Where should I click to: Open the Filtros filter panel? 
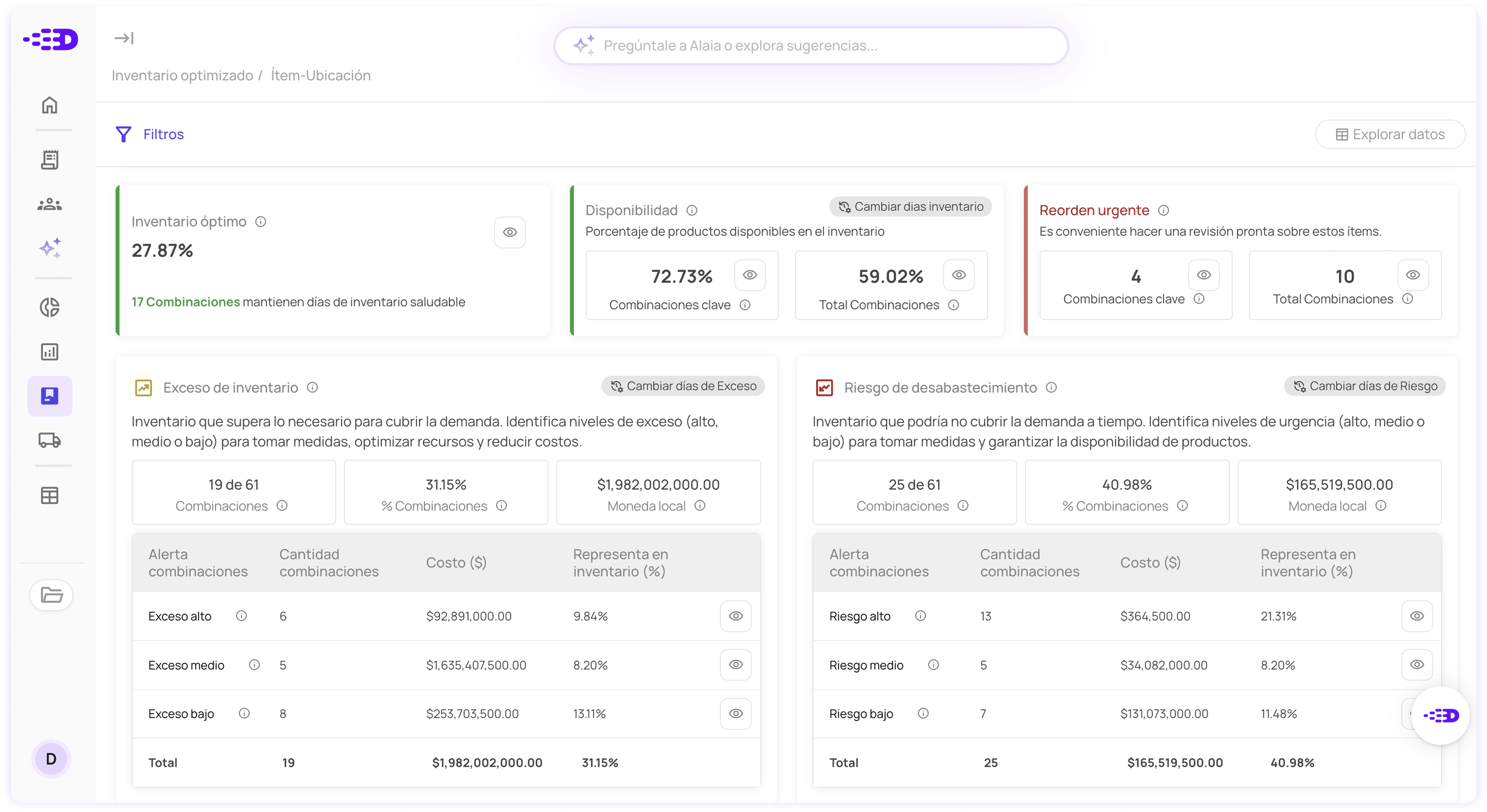click(x=150, y=134)
